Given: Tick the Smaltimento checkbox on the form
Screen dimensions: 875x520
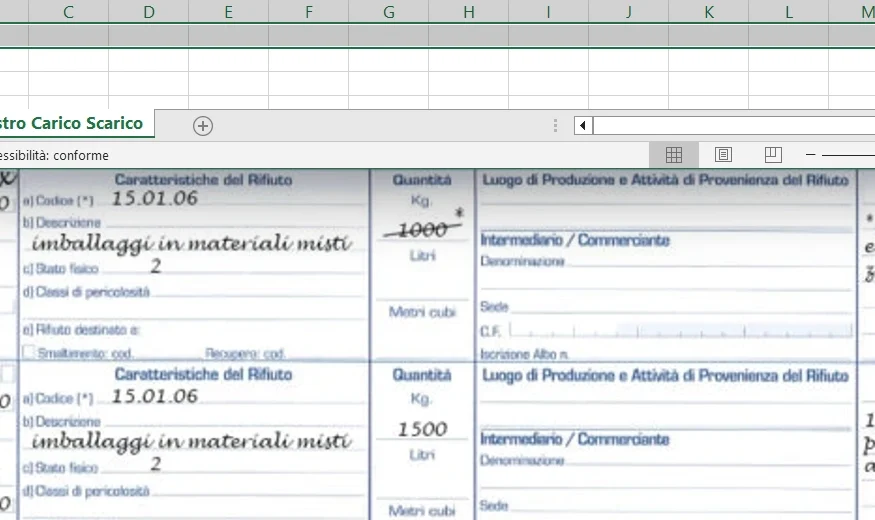Looking at the screenshot, I should coord(28,353).
